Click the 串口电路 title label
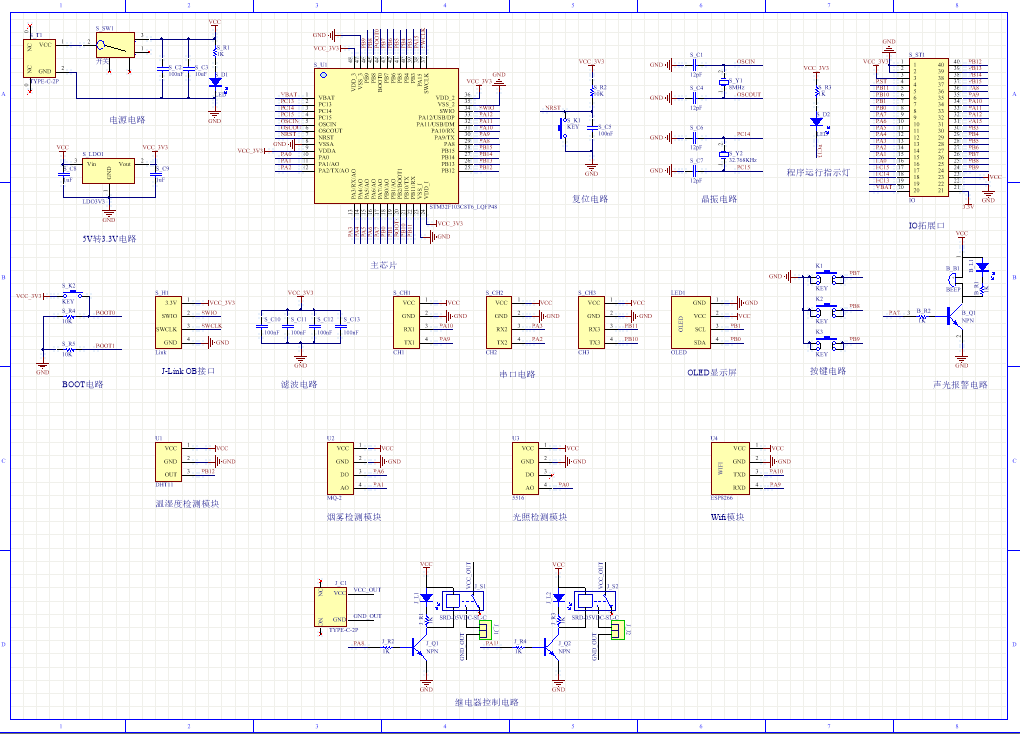The width and height of the screenshot is (1020, 734). pos(517,374)
